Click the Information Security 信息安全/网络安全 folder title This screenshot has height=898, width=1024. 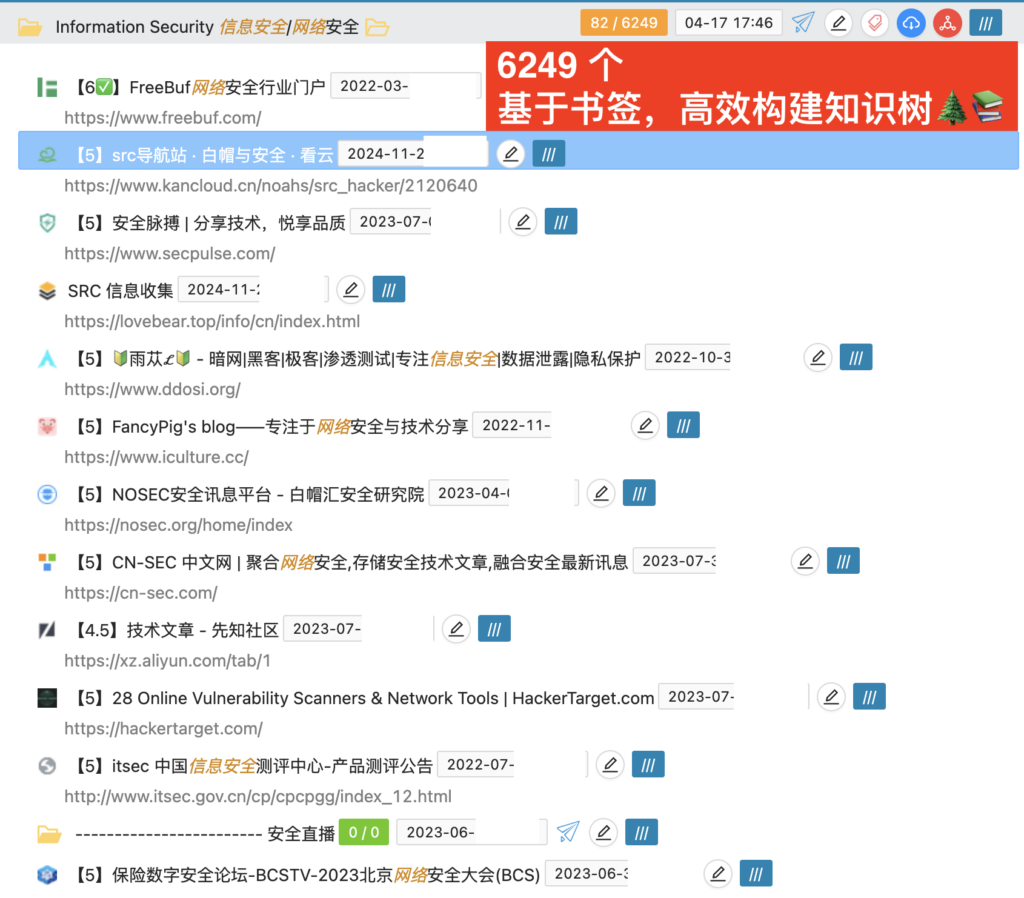coord(207,27)
